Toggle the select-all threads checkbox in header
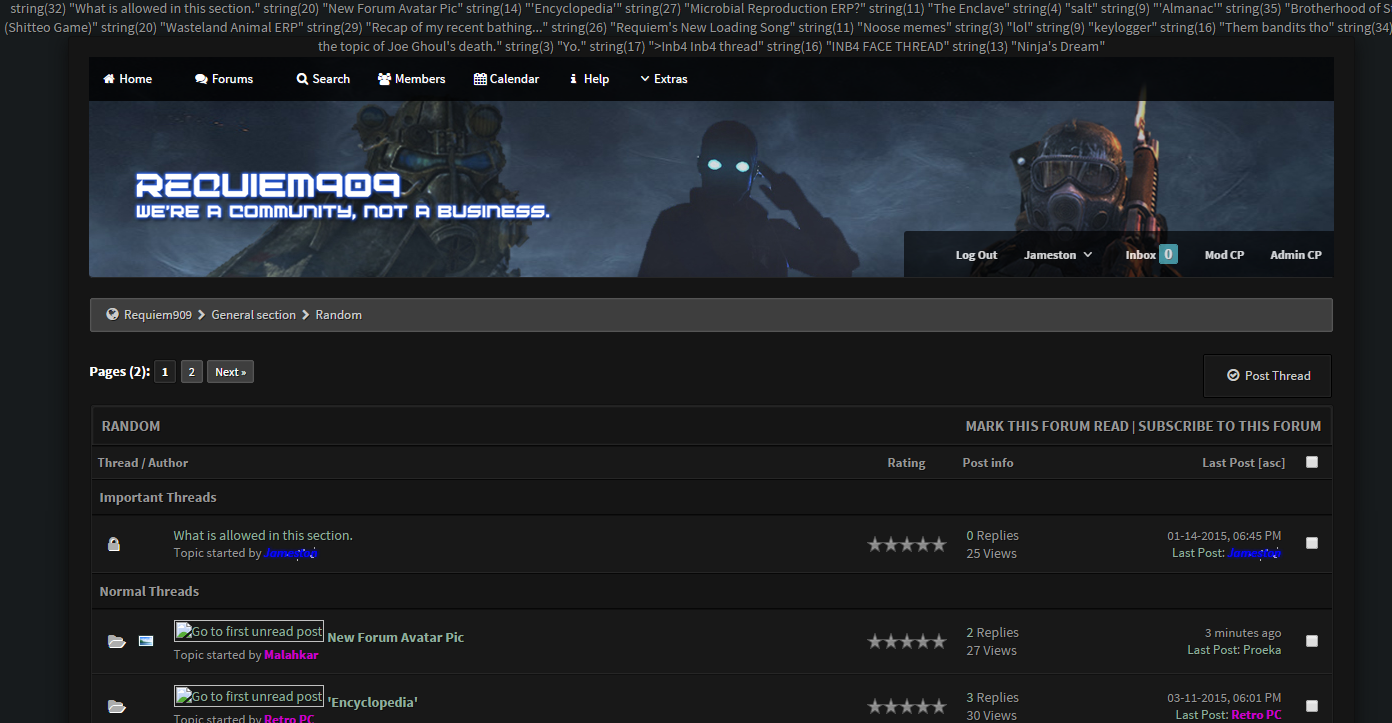The image size is (1392, 723). (x=1312, y=462)
